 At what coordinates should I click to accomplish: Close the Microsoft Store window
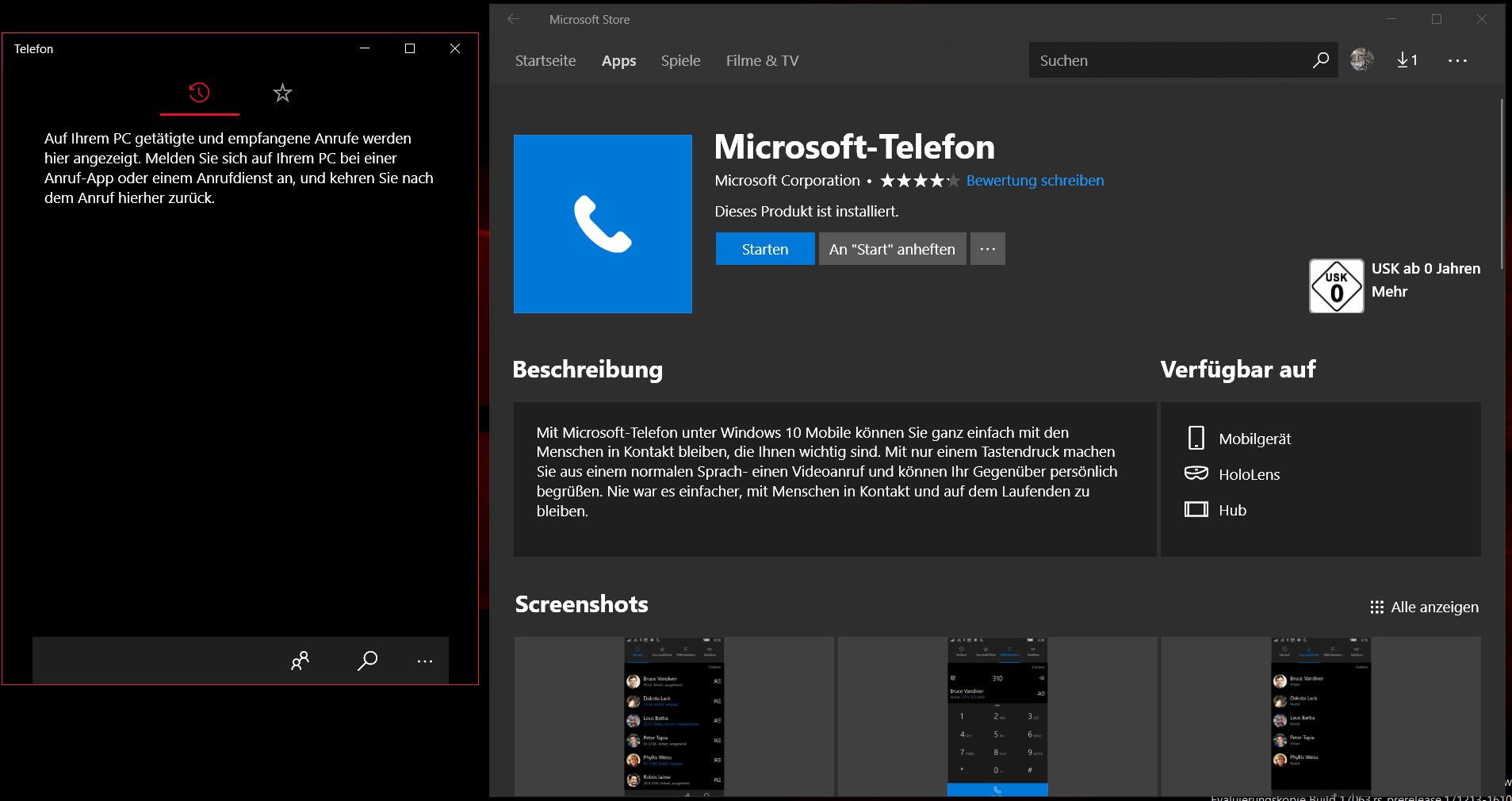(1482, 19)
